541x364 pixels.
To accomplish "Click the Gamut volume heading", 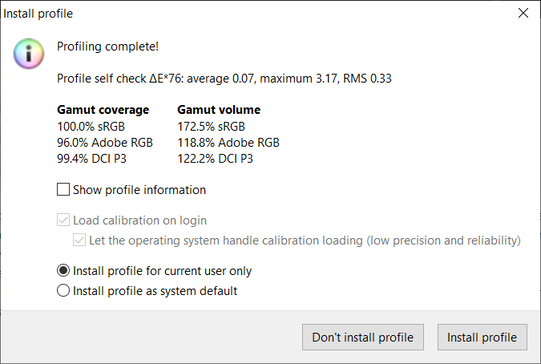I will (219, 110).
